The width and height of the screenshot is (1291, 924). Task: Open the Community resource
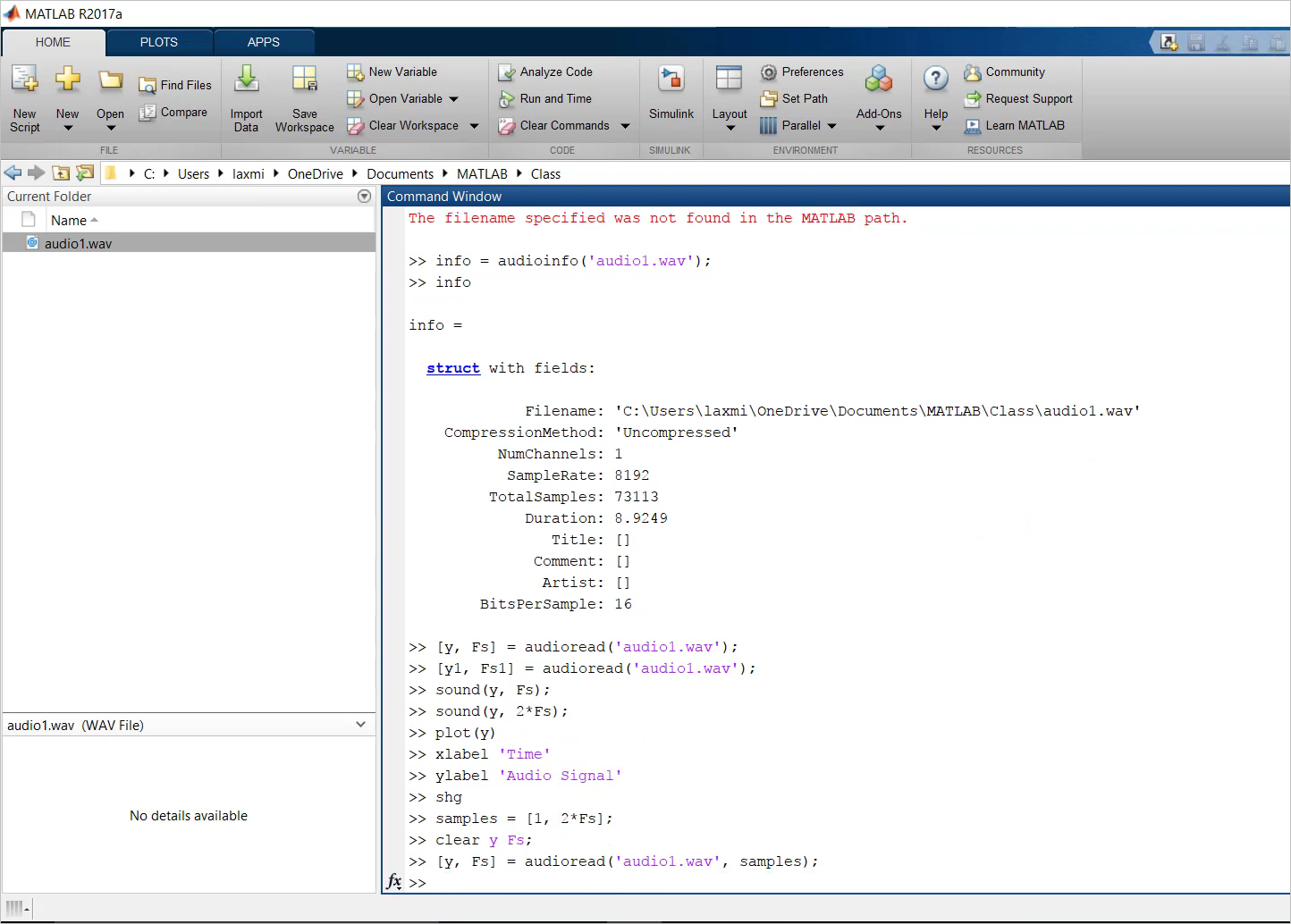[x=1004, y=71]
